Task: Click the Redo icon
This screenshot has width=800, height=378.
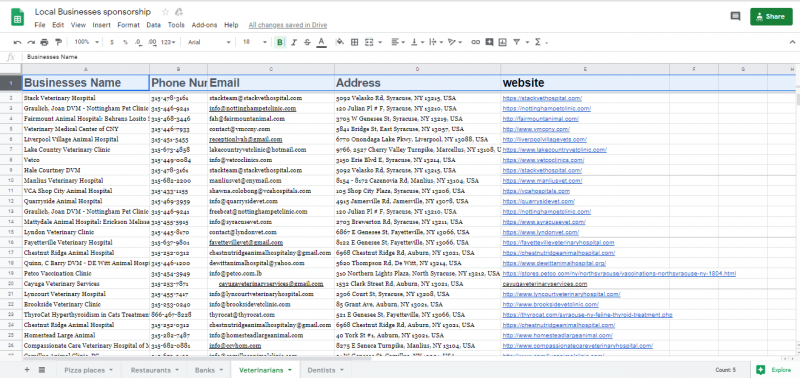Action: (31, 42)
